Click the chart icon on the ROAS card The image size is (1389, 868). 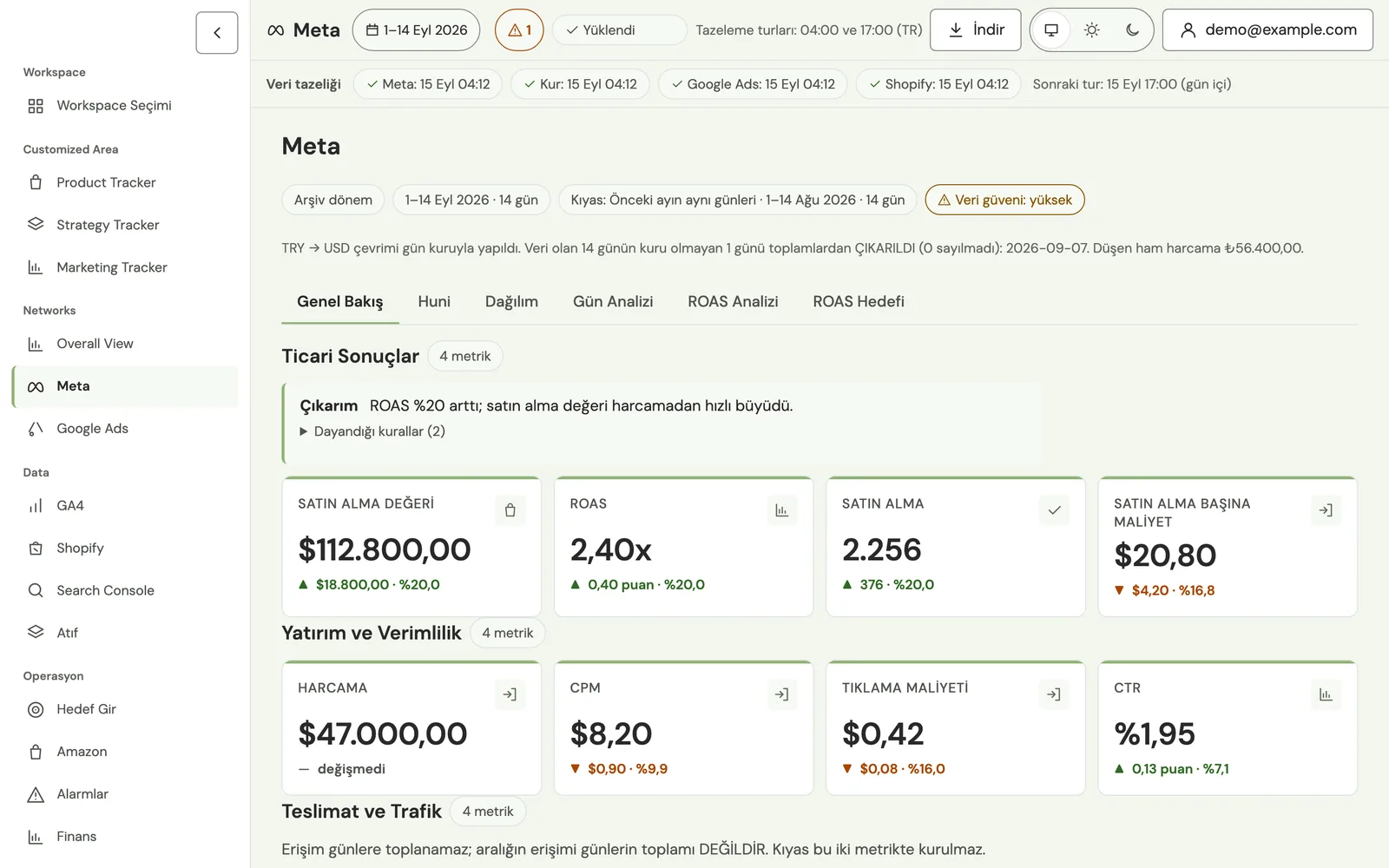point(782,510)
